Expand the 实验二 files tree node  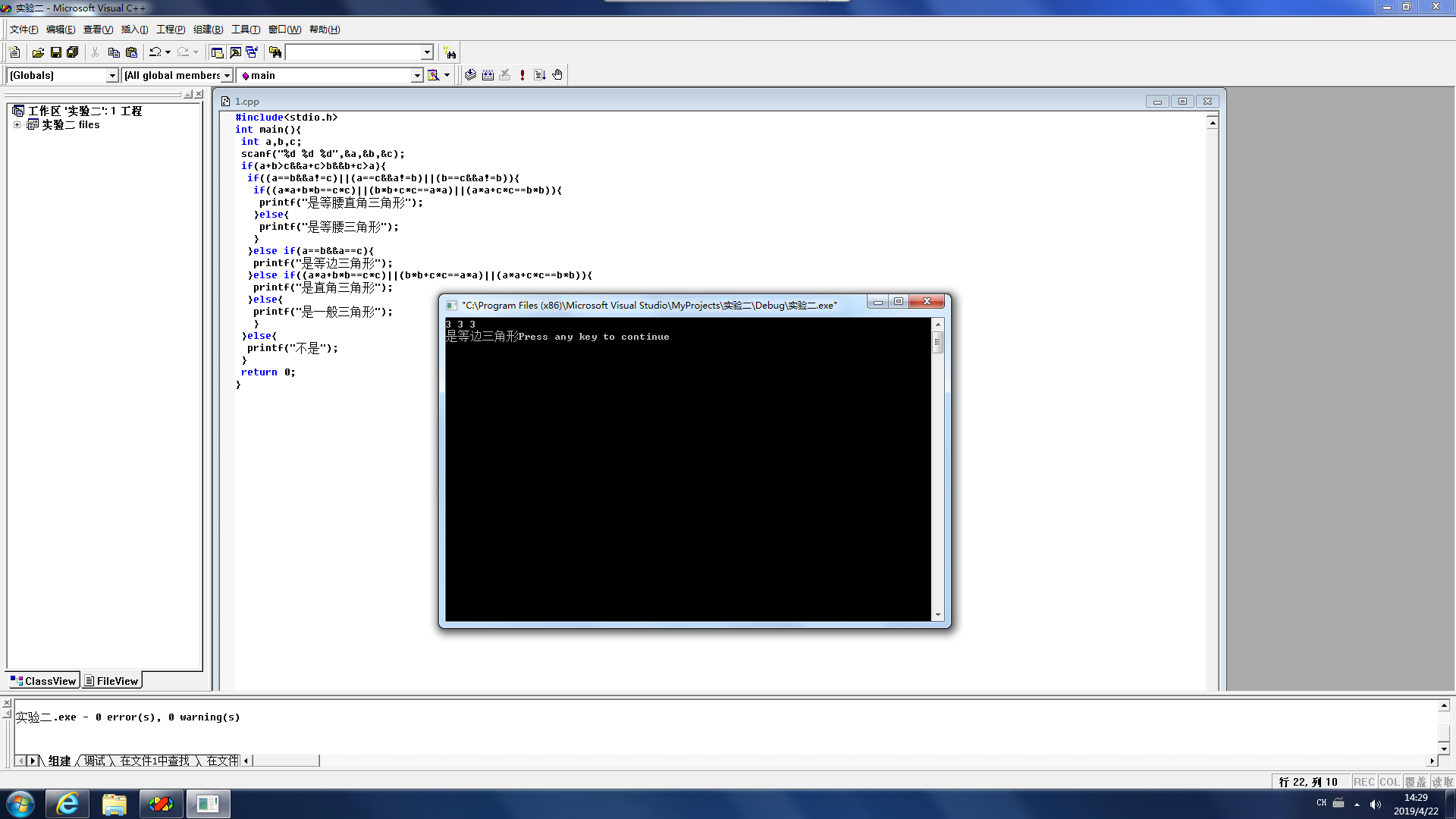click(17, 124)
